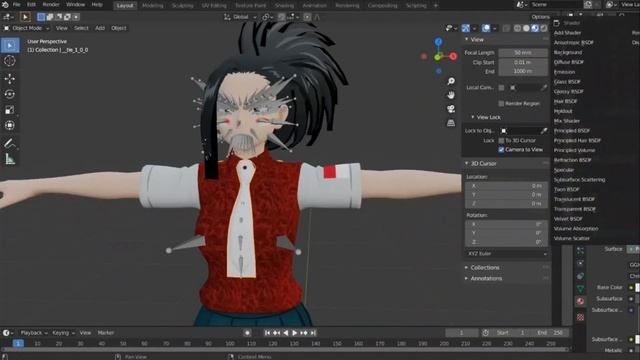Click the zoom view magnifier icon
The image size is (640, 360).
click(451, 82)
